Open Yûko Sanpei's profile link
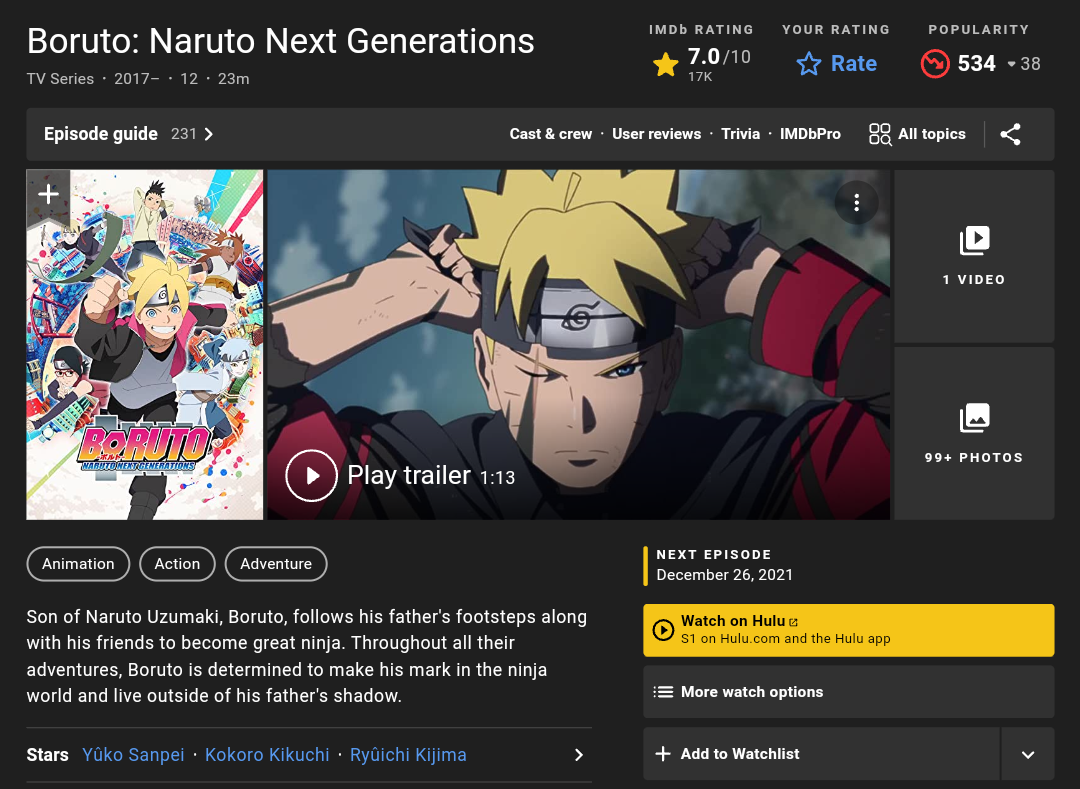The width and height of the screenshot is (1080, 789). (x=133, y=755)
